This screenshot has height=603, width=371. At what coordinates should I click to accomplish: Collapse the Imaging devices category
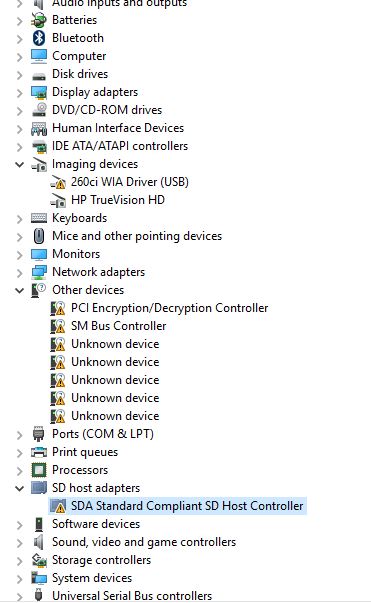coord(20,164)
